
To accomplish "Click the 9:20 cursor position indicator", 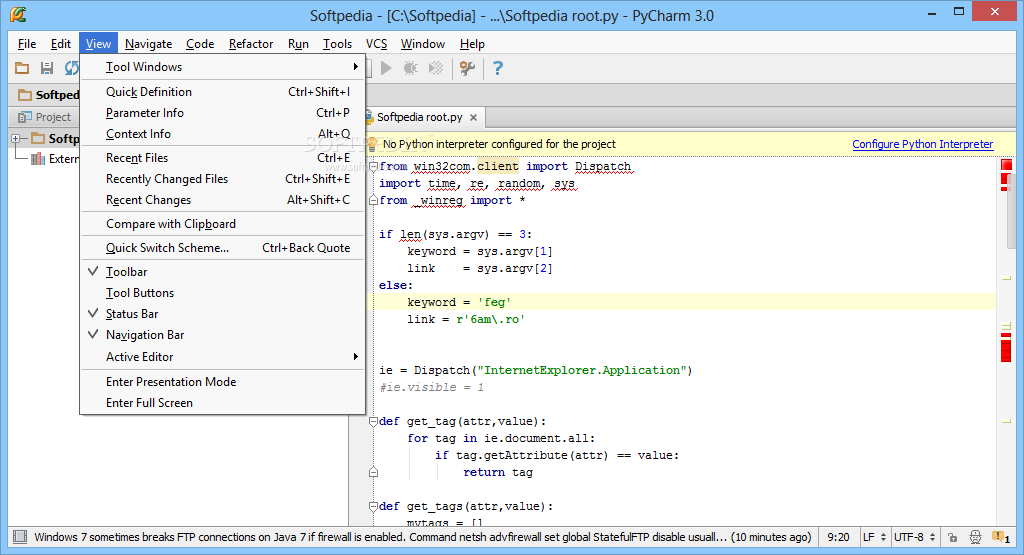I will pos(838,537).
